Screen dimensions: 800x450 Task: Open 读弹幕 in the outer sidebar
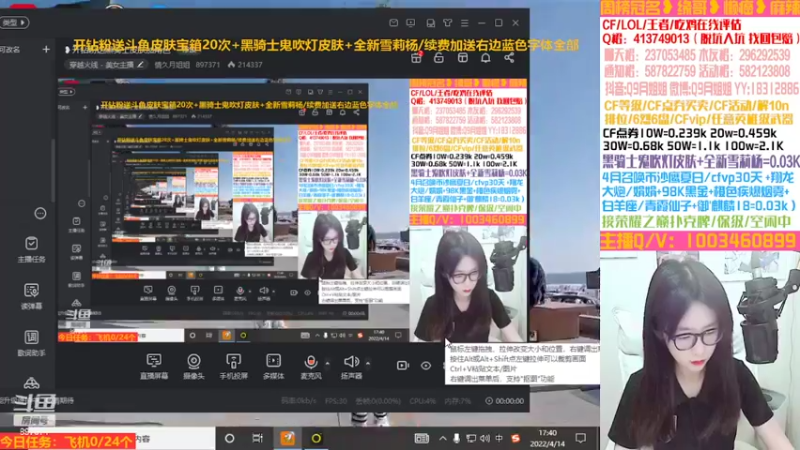pyautogui.click(x=32, y=296)
